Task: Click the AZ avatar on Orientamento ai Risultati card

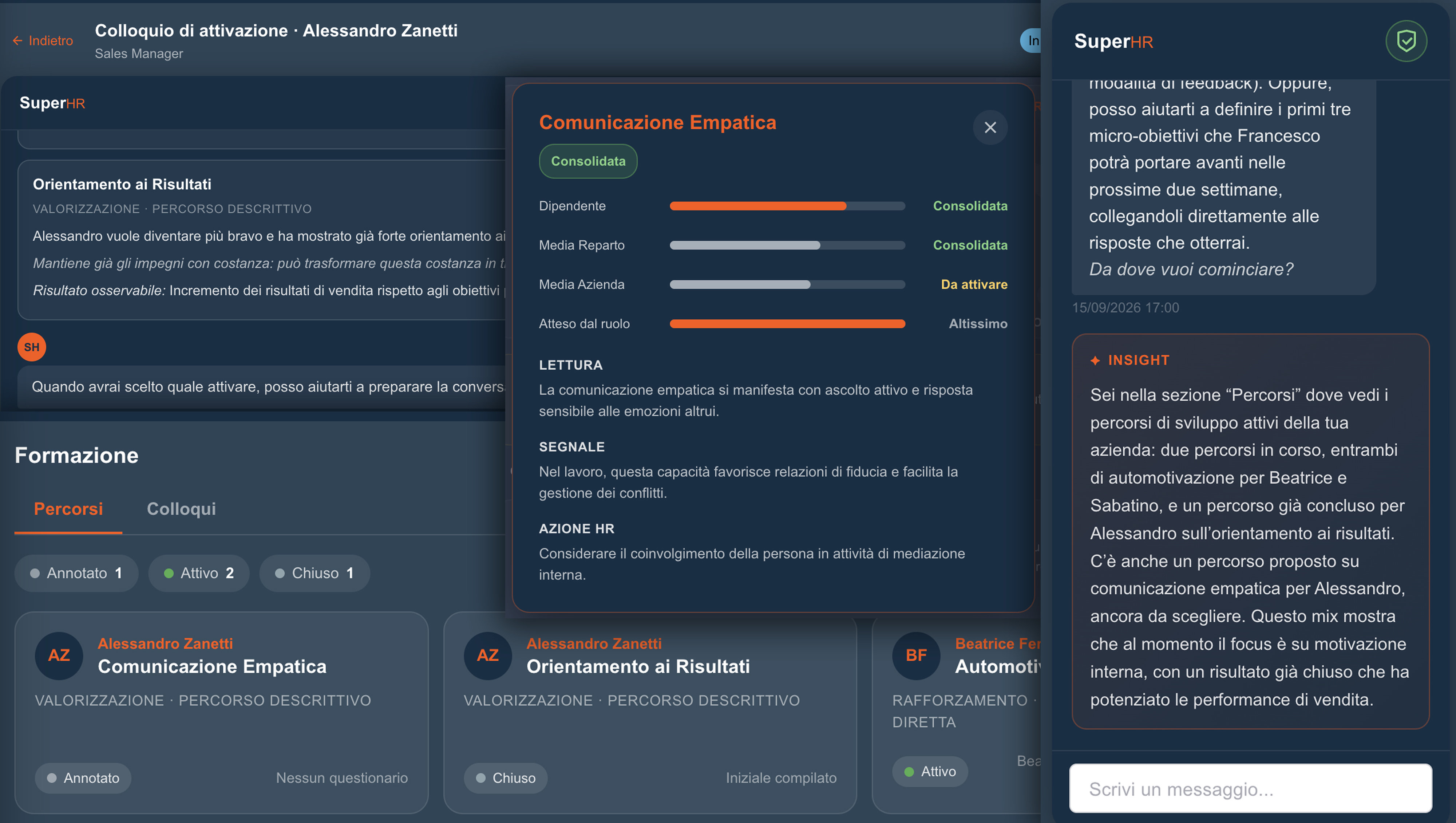Action: click(487, 655)
